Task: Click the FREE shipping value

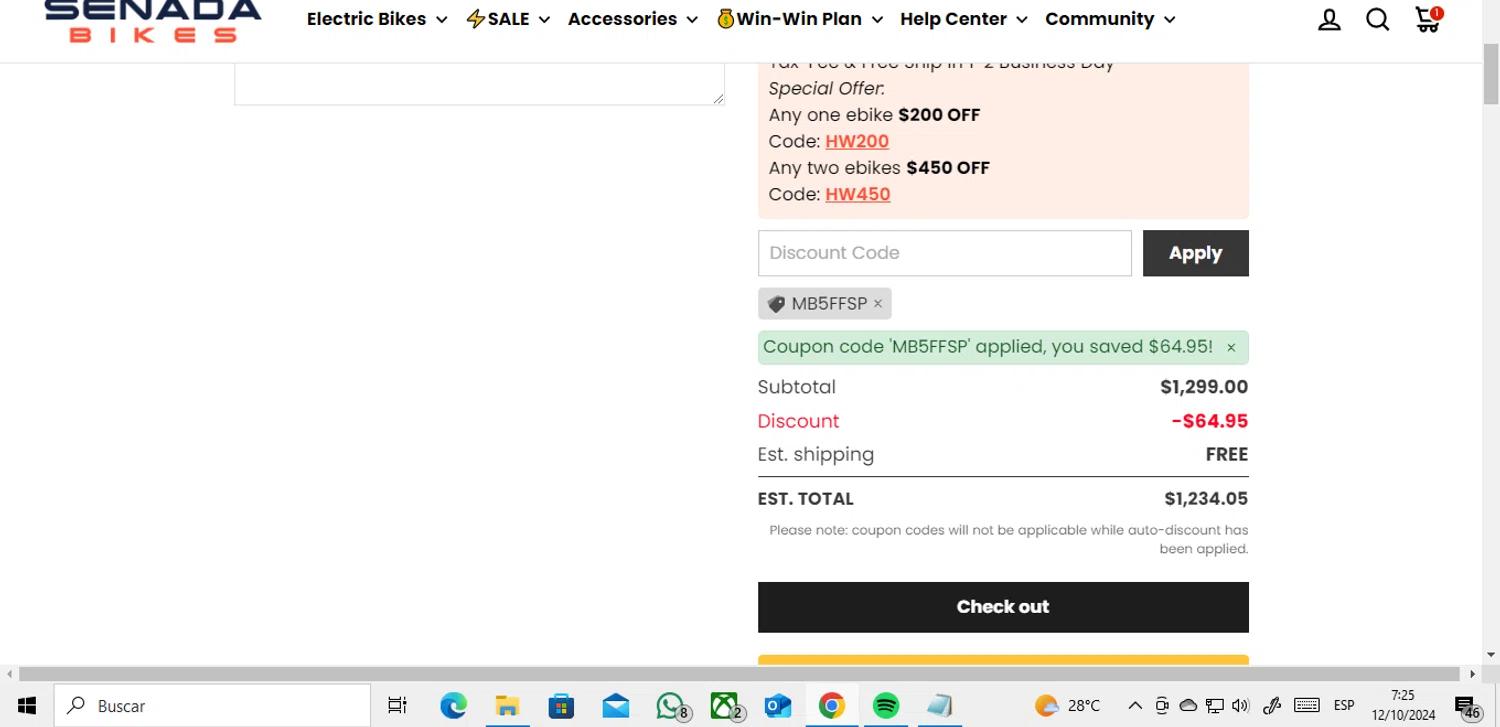Action: click(1227, 454)
